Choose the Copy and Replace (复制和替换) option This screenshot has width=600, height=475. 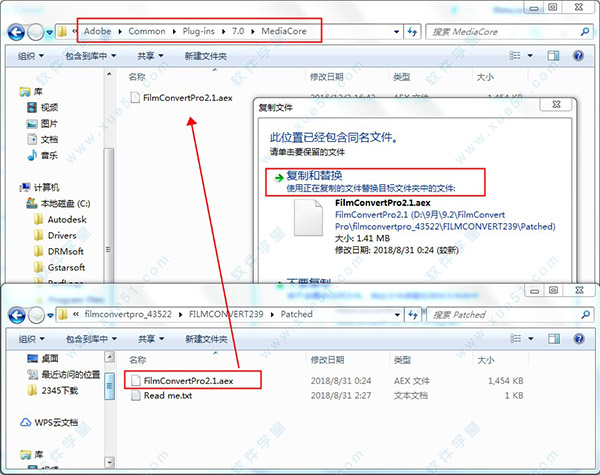click(312, 174)
